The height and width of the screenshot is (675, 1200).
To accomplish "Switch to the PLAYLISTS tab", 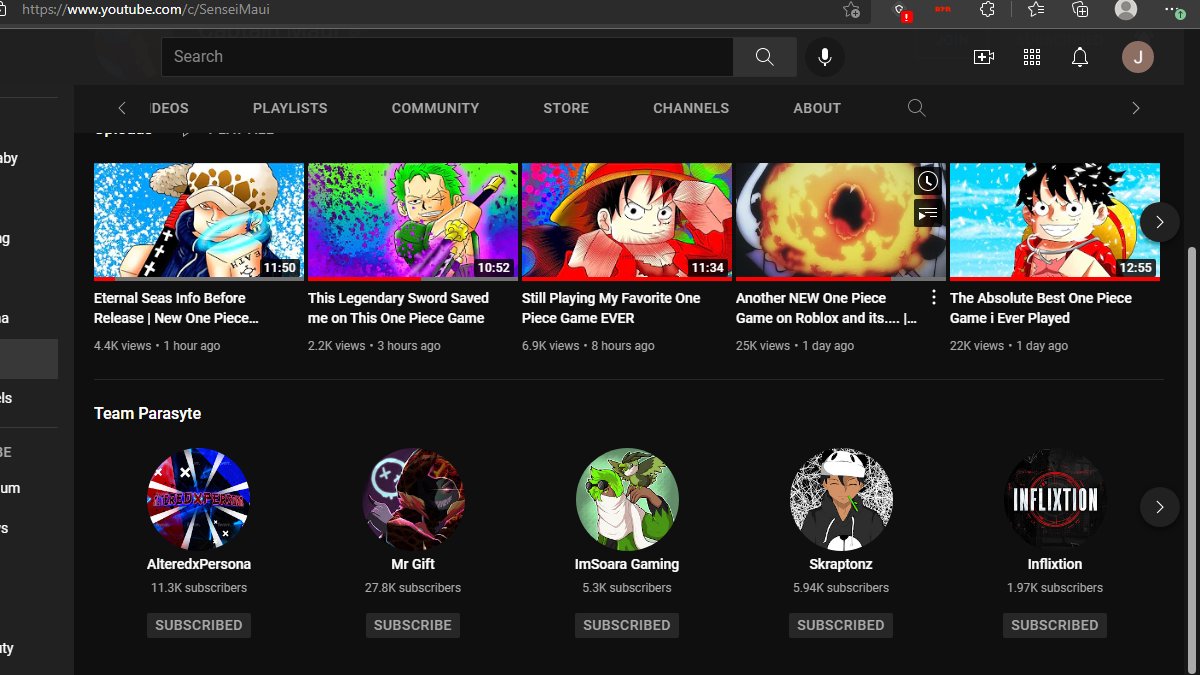I will (290, 108).
